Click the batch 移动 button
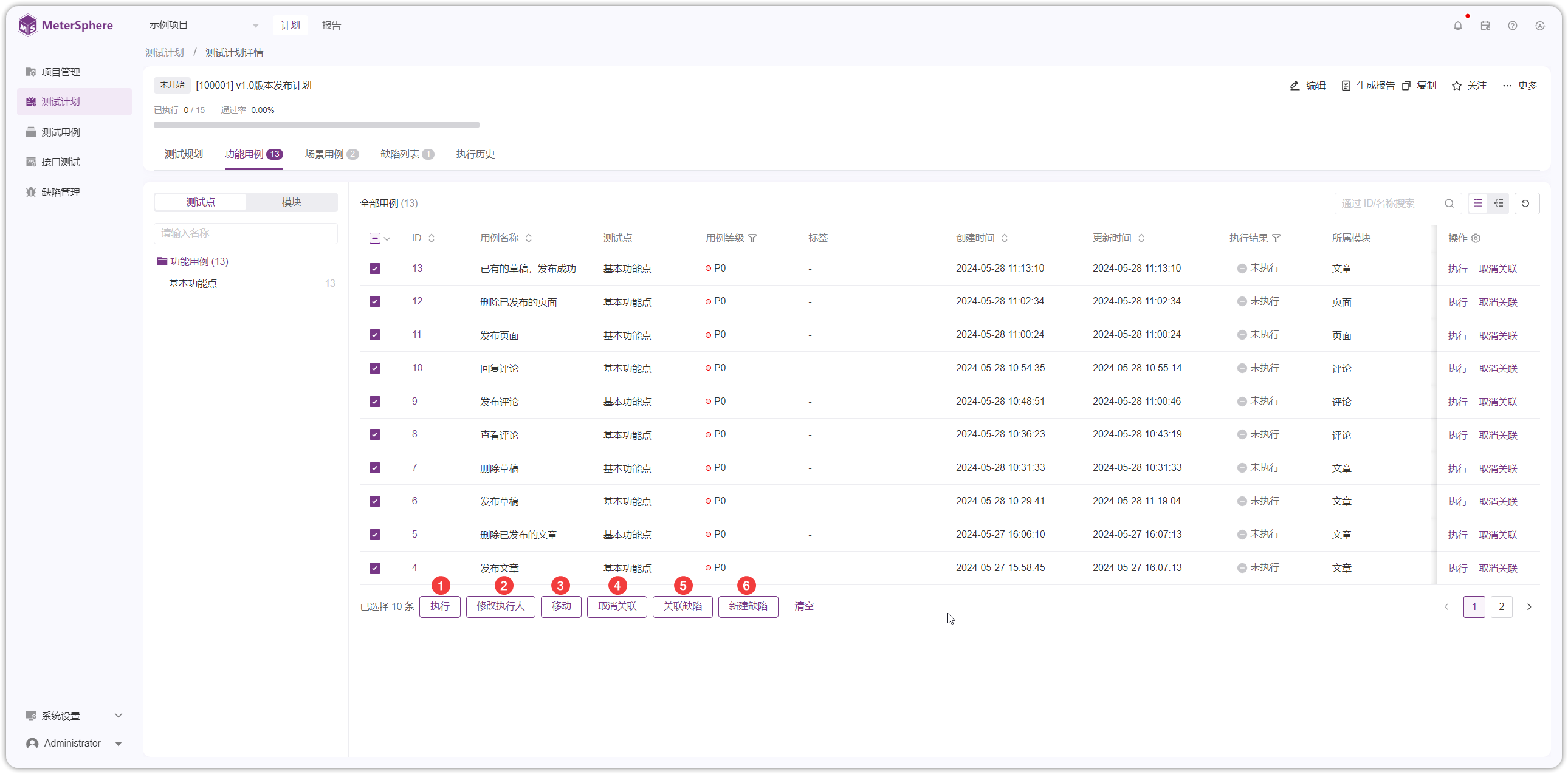This screenshot has height=774, width=1568. 561,606
